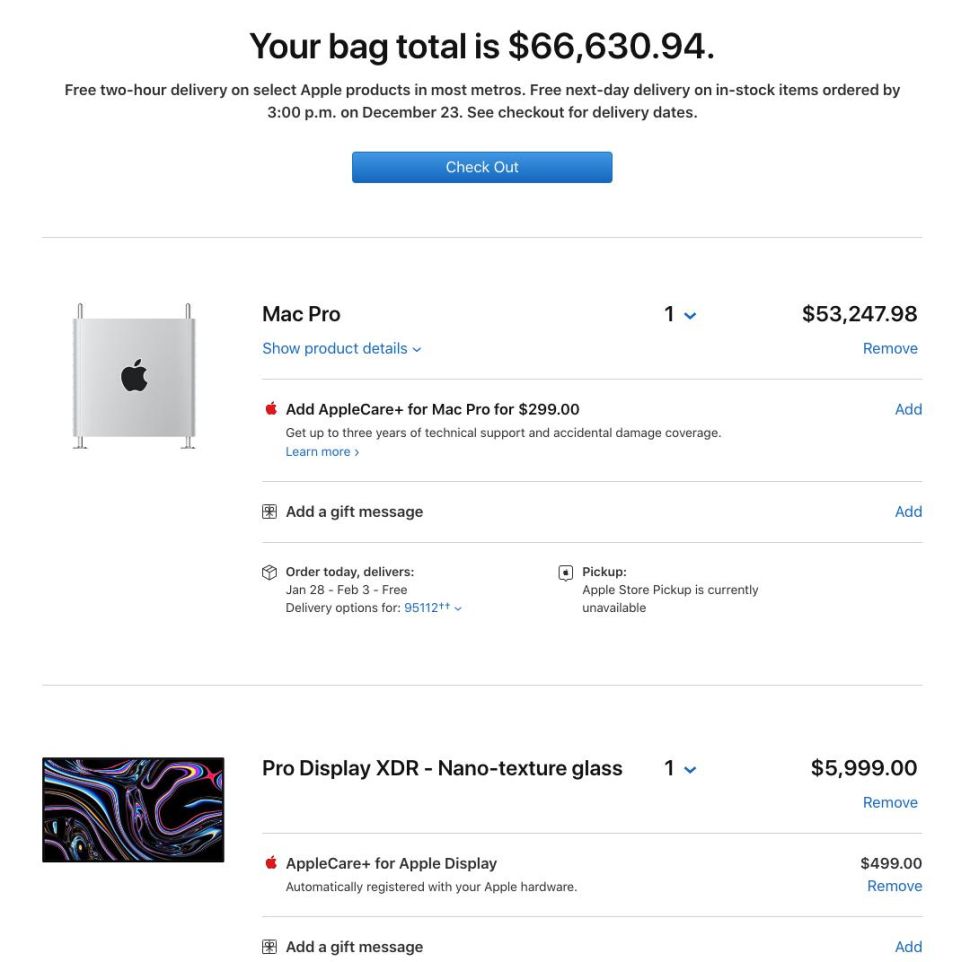Remove AppleCare+ for Apple Display
This screenshot has width=970, height=962.
click(x=895, y=886)
